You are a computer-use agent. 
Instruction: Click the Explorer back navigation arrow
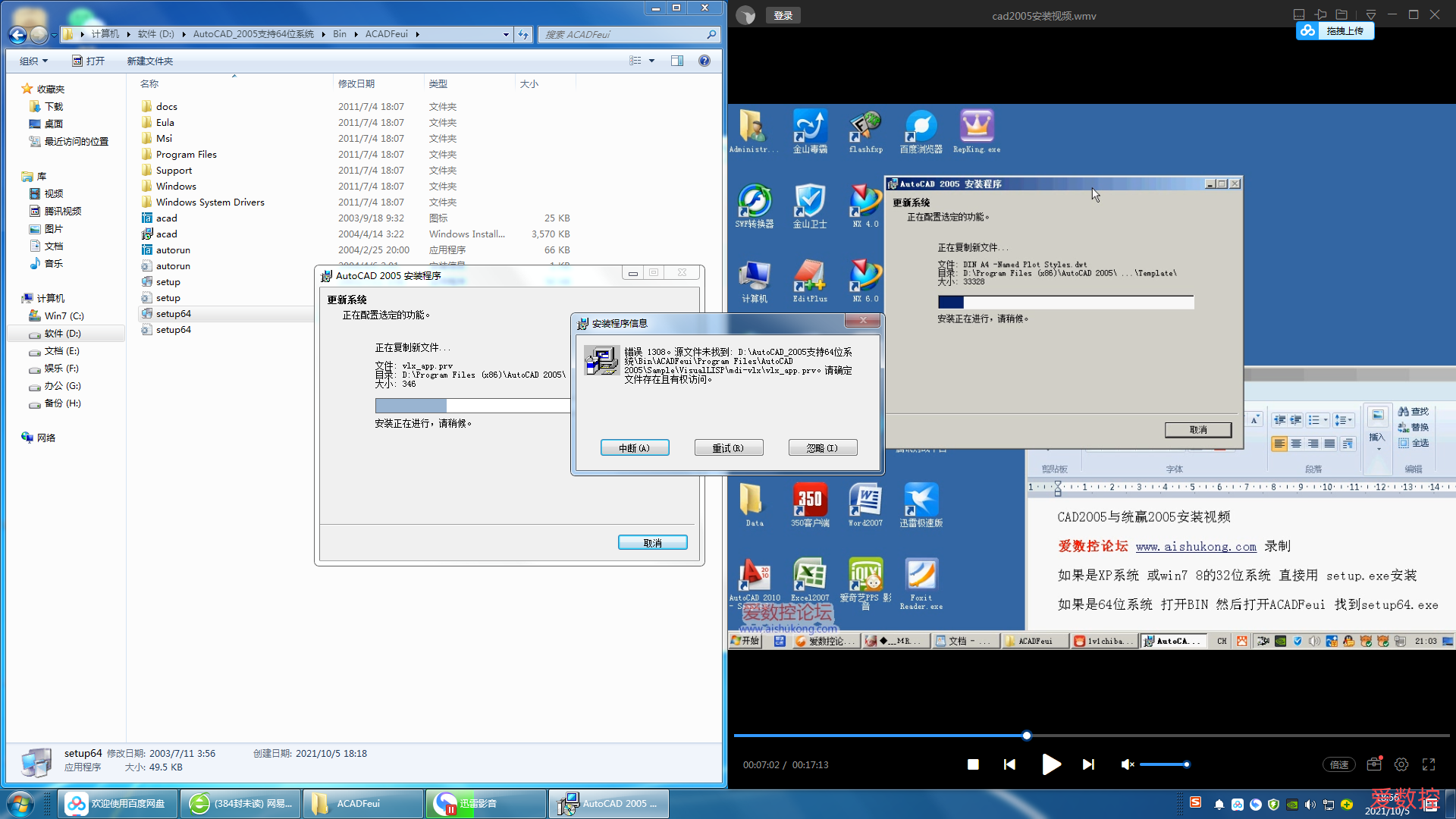click(x=17, y=34)
